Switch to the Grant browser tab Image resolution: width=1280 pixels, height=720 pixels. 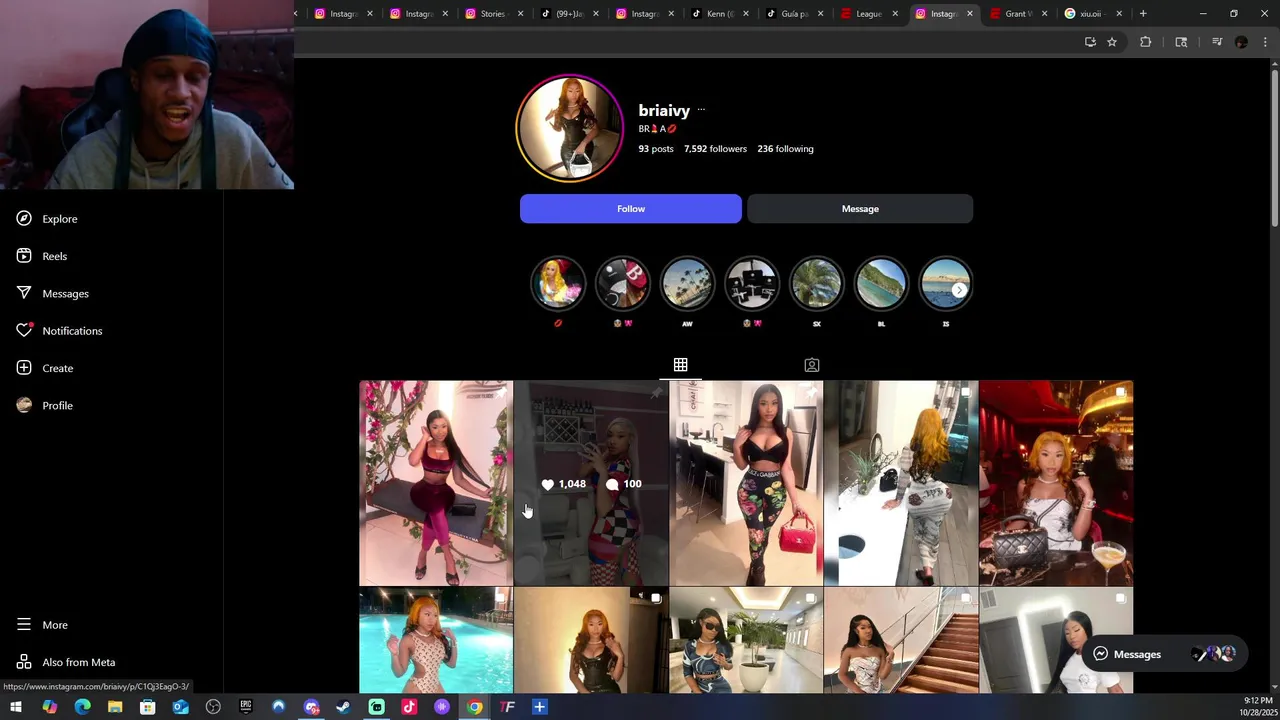(x=1017, y=14)
